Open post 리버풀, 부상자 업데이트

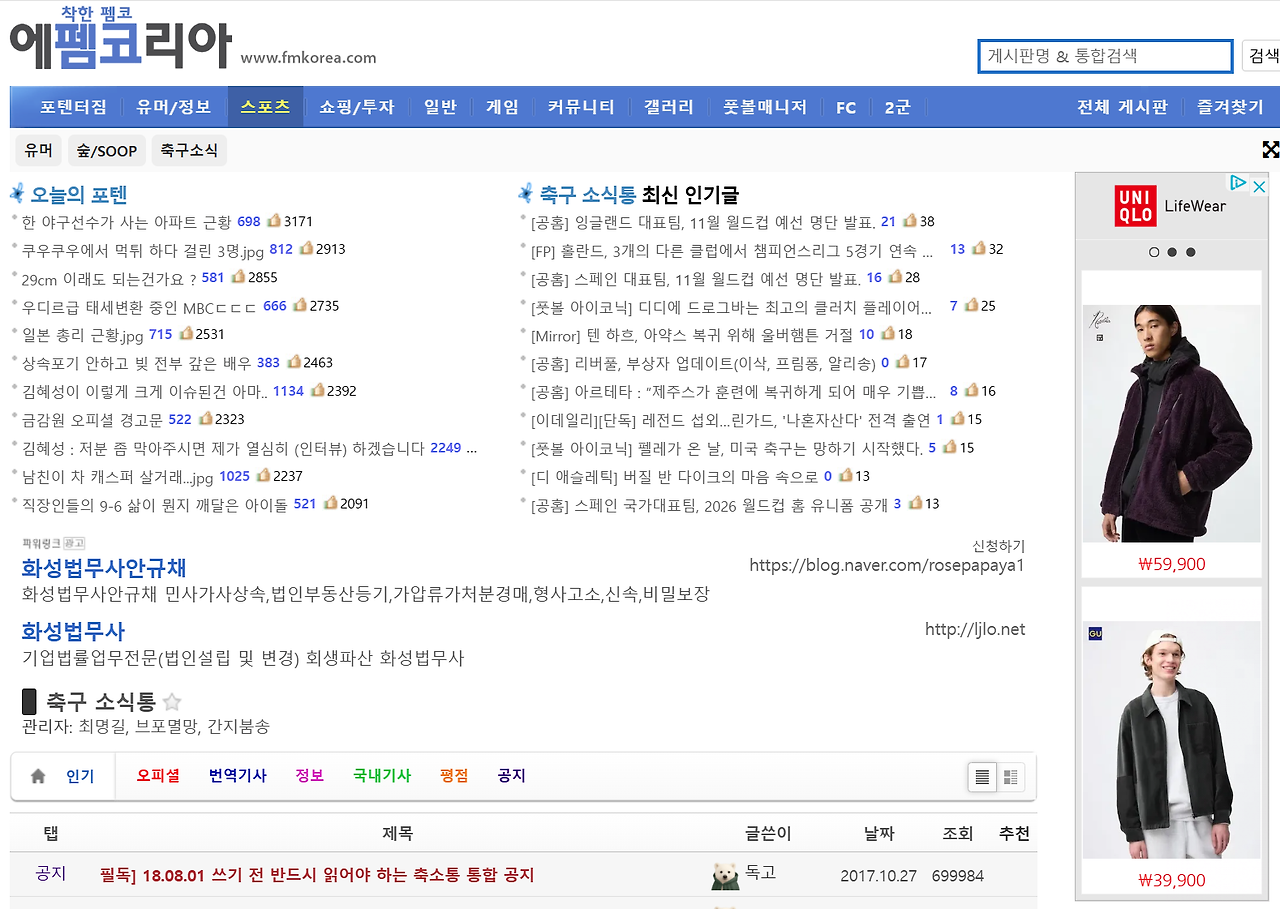pyautogui.click(x=703, y=363)
